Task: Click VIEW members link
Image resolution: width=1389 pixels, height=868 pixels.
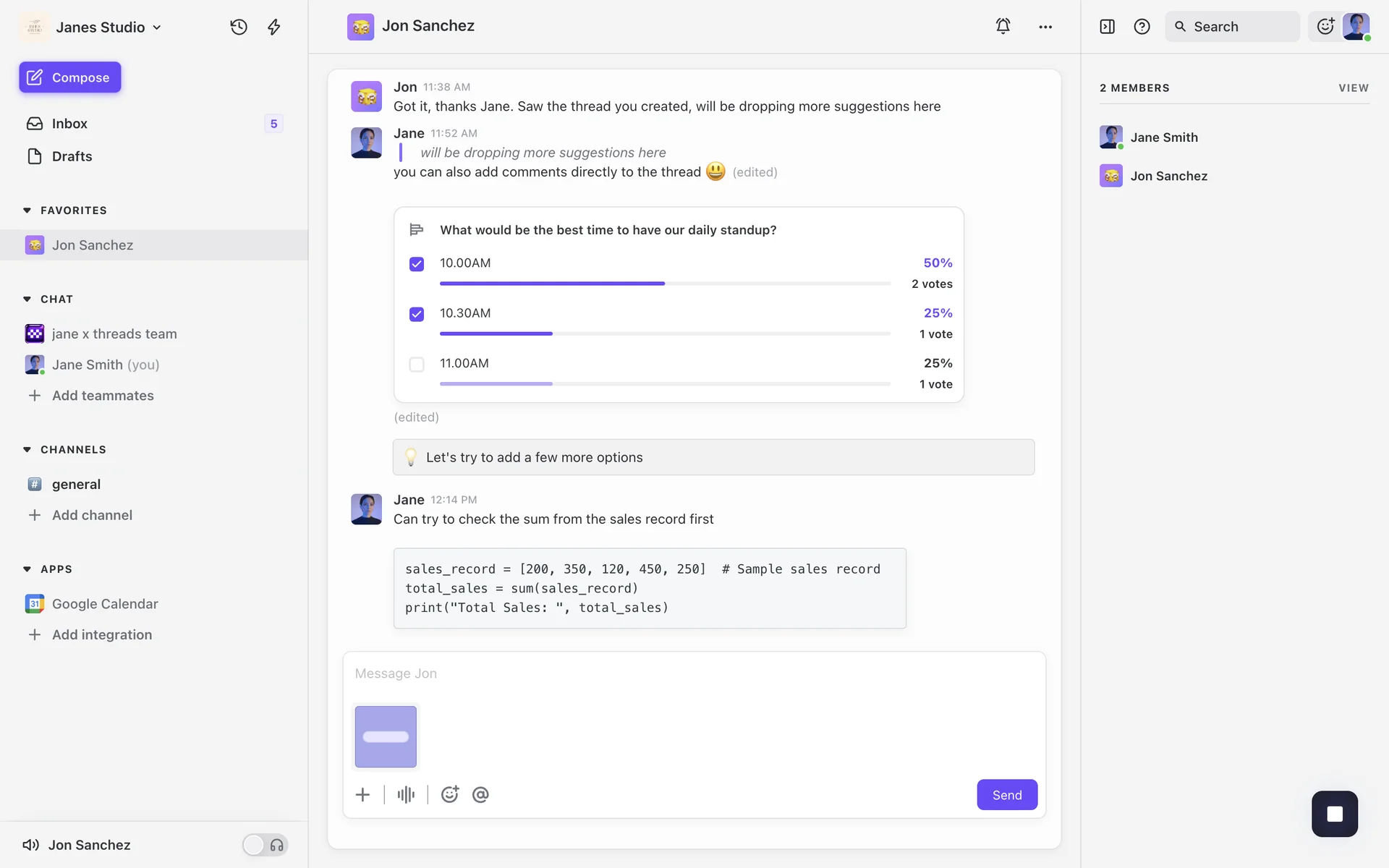Action: click(x=1353, y=88)
